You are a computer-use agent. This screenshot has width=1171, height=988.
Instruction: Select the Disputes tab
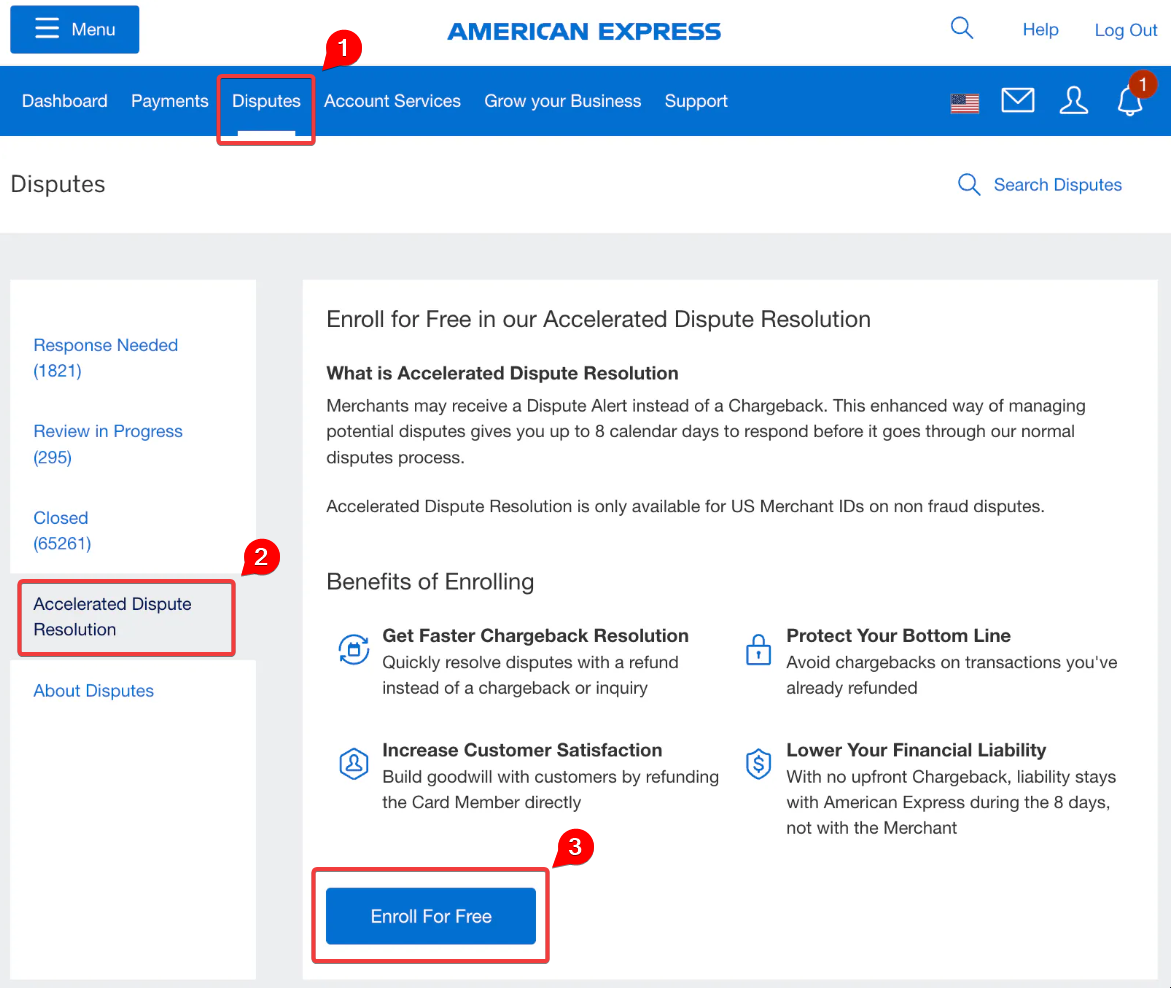coord(266,101)
